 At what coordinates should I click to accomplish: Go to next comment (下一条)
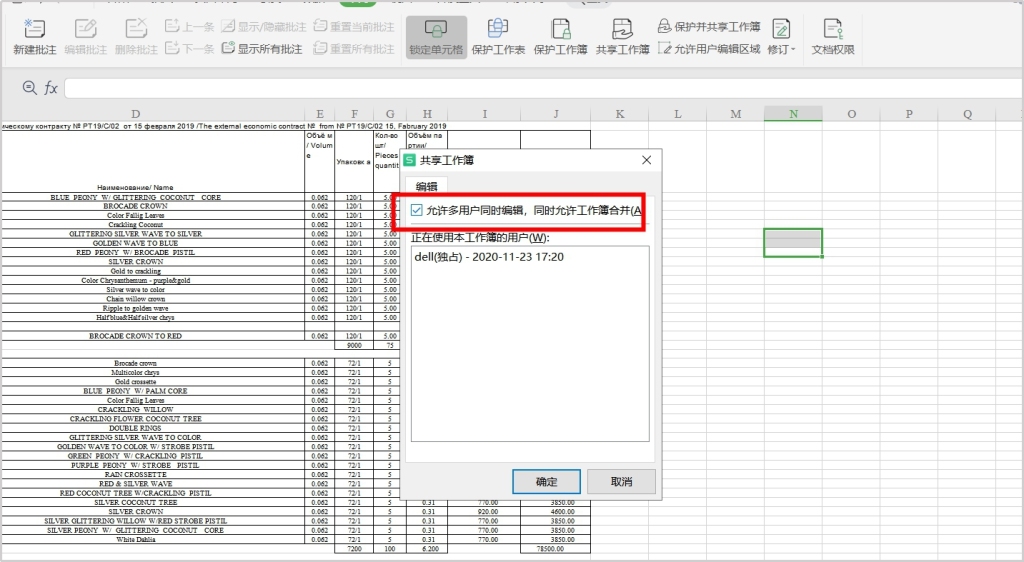(x=189, y=49)
